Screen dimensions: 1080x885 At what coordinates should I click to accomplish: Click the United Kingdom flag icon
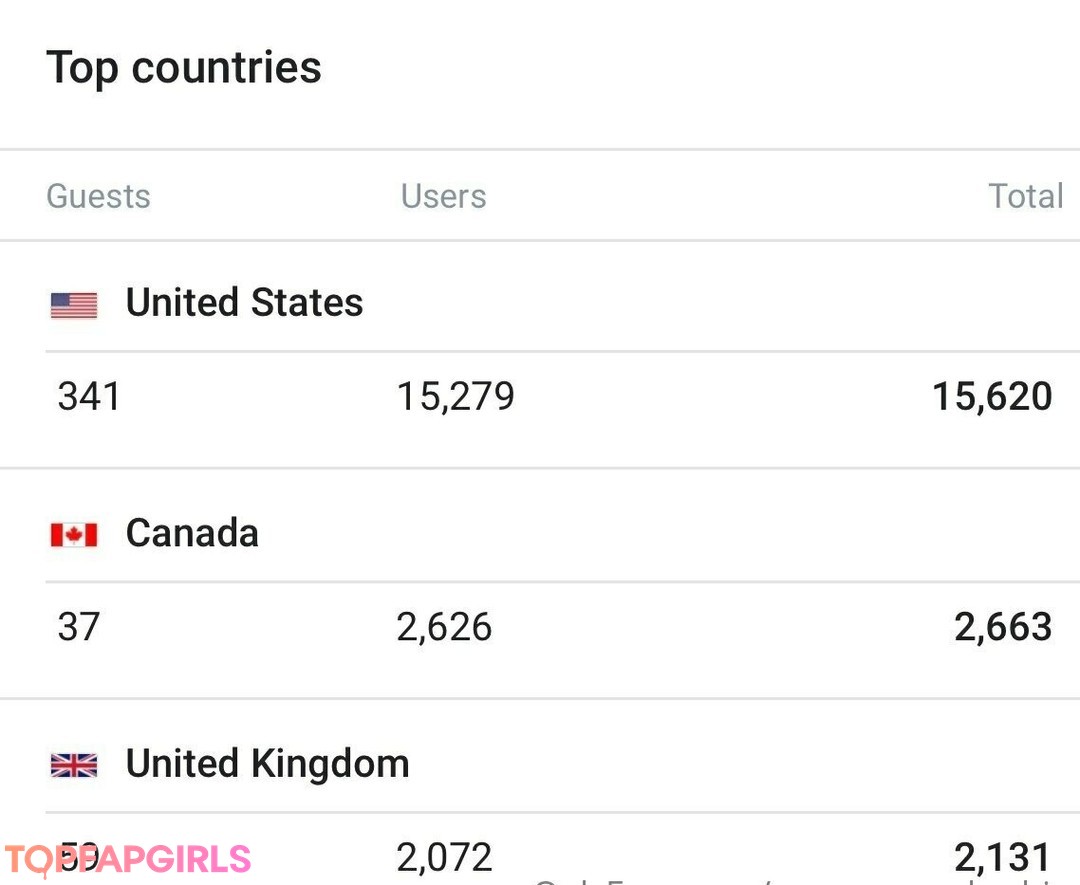coord(74,766)
